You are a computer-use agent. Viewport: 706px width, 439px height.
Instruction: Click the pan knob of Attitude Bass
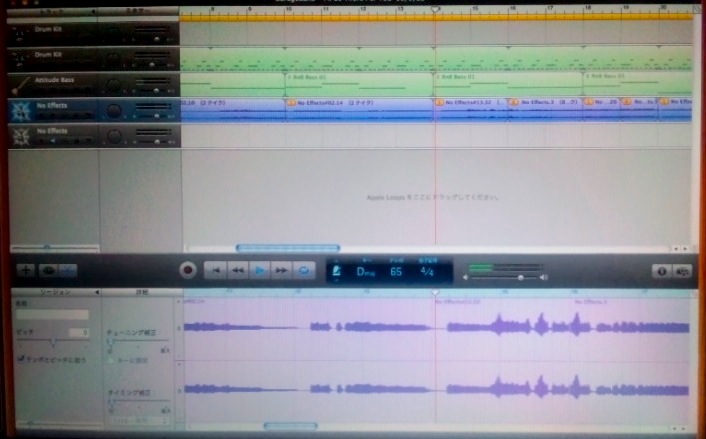click(113, 85)
